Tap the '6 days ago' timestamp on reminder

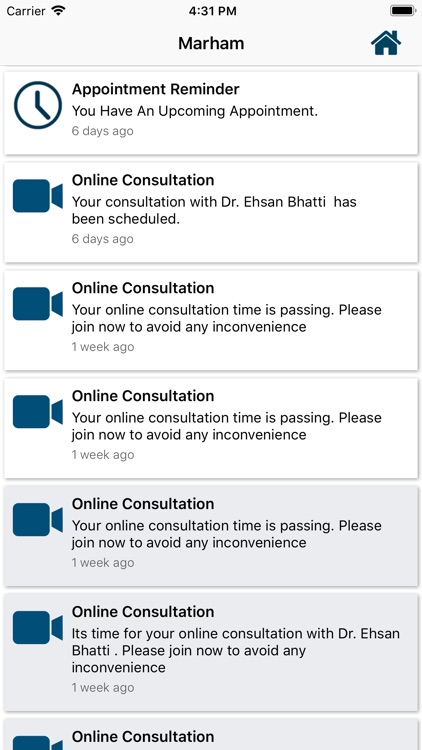point(102,131)
